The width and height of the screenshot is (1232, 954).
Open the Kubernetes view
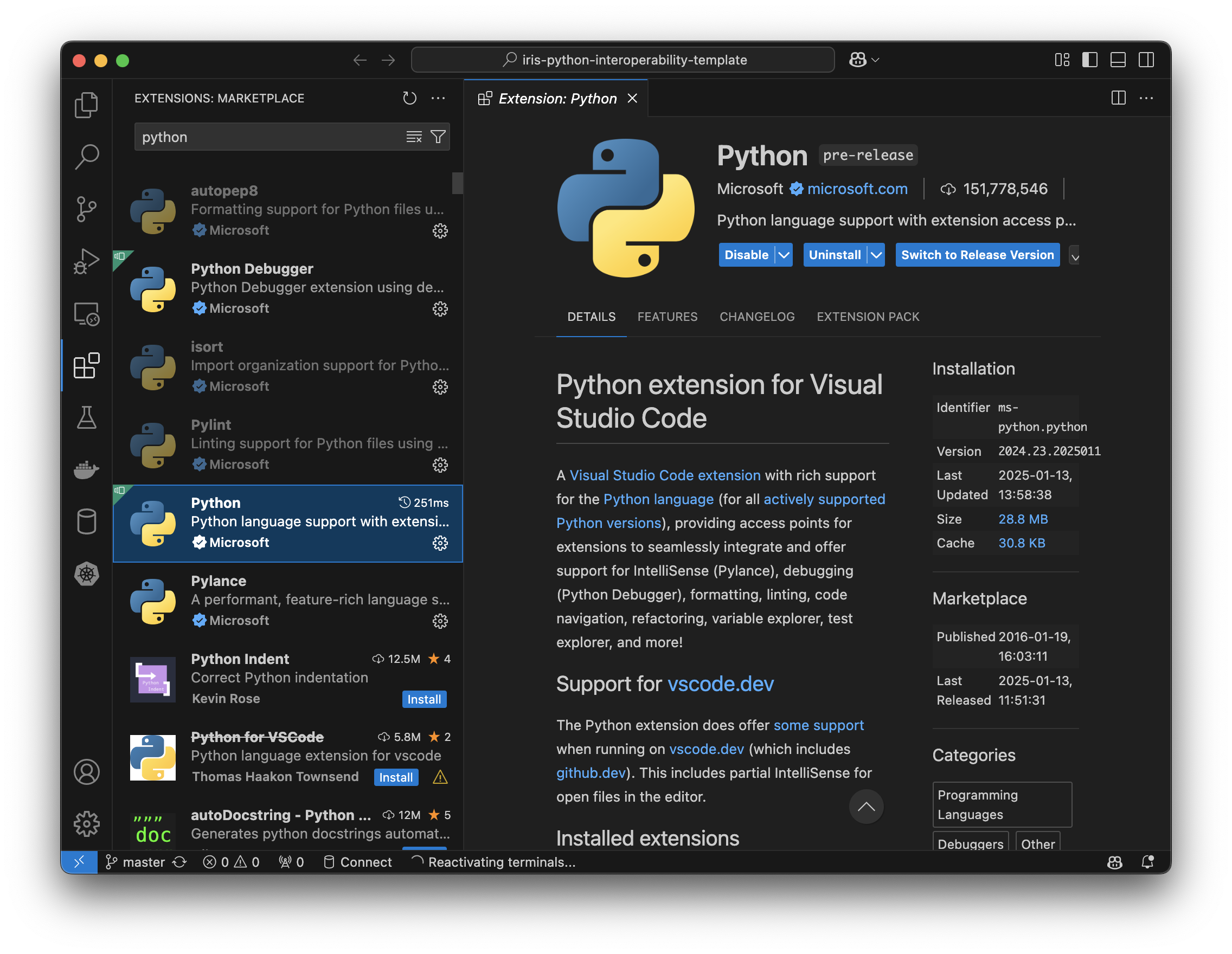86,574
